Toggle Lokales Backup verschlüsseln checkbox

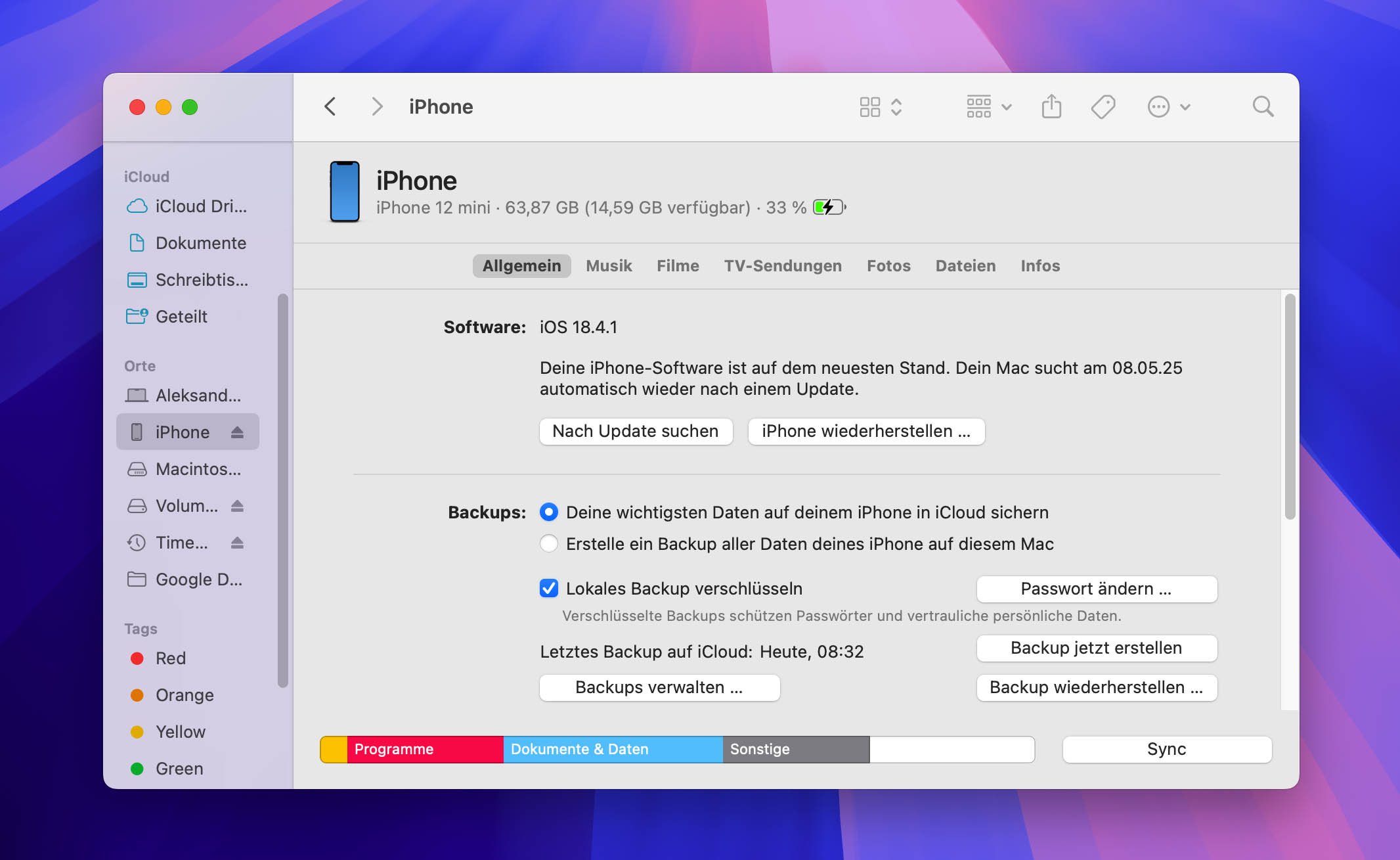[x=549, y=588]
